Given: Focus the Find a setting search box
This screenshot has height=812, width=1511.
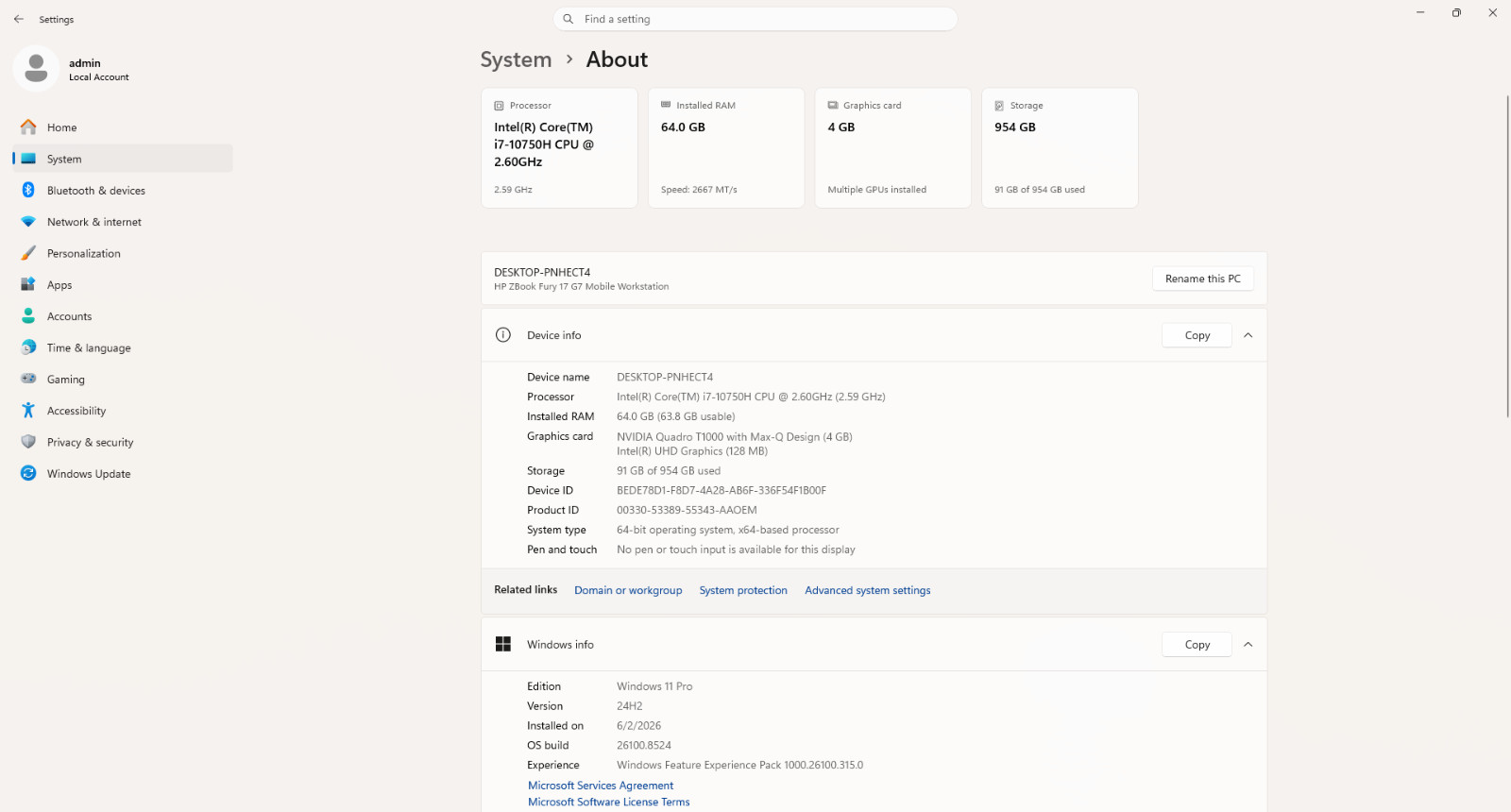Looking at the screenshot, I should tap(755, 19).
